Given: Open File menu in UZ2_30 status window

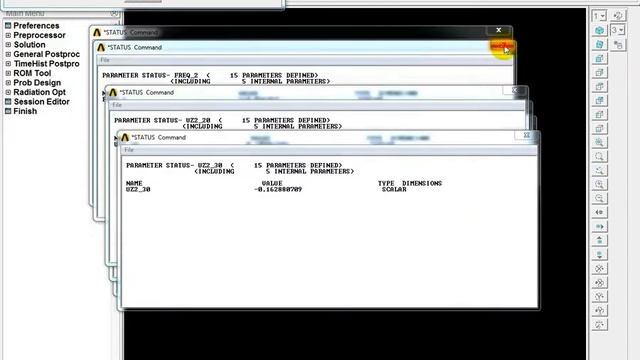Looking at the screenshot, I should click(129, 150).
